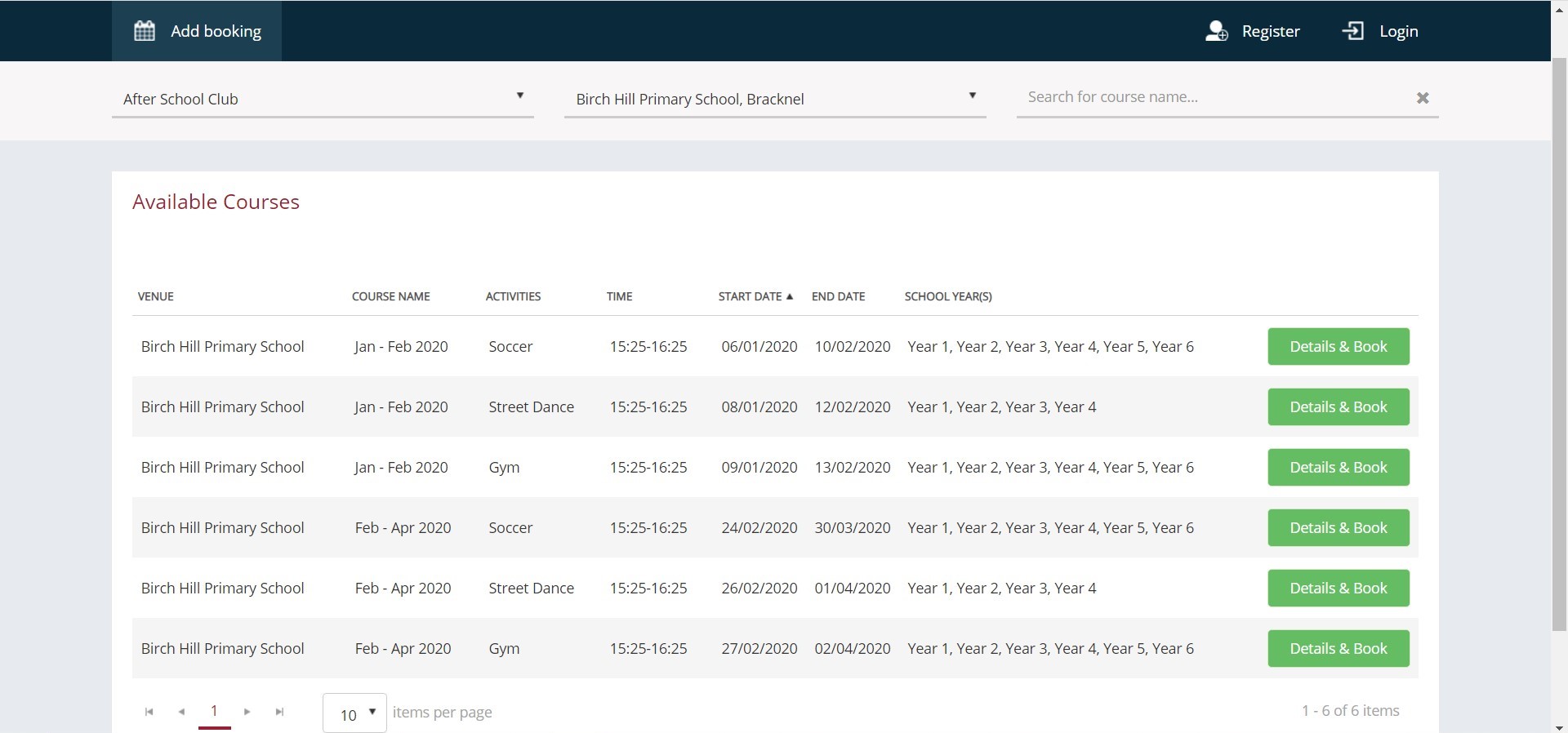Click the Register link

click(x=1270, y=31)
